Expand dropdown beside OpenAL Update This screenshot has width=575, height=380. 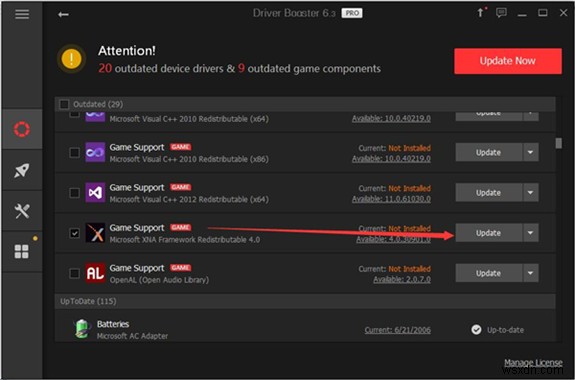point(531,273)
